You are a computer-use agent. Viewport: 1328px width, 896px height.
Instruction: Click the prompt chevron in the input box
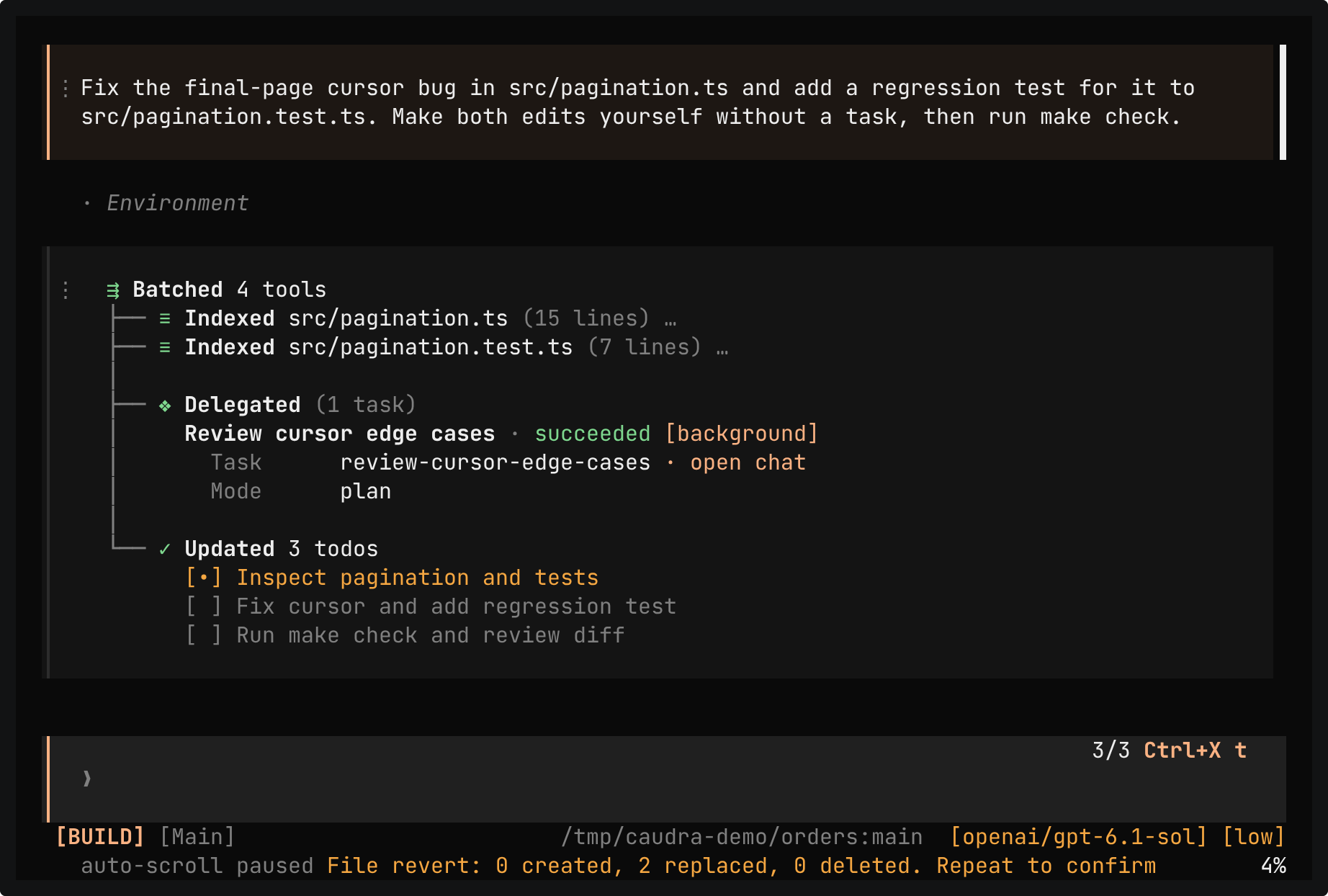pos(87,779)
